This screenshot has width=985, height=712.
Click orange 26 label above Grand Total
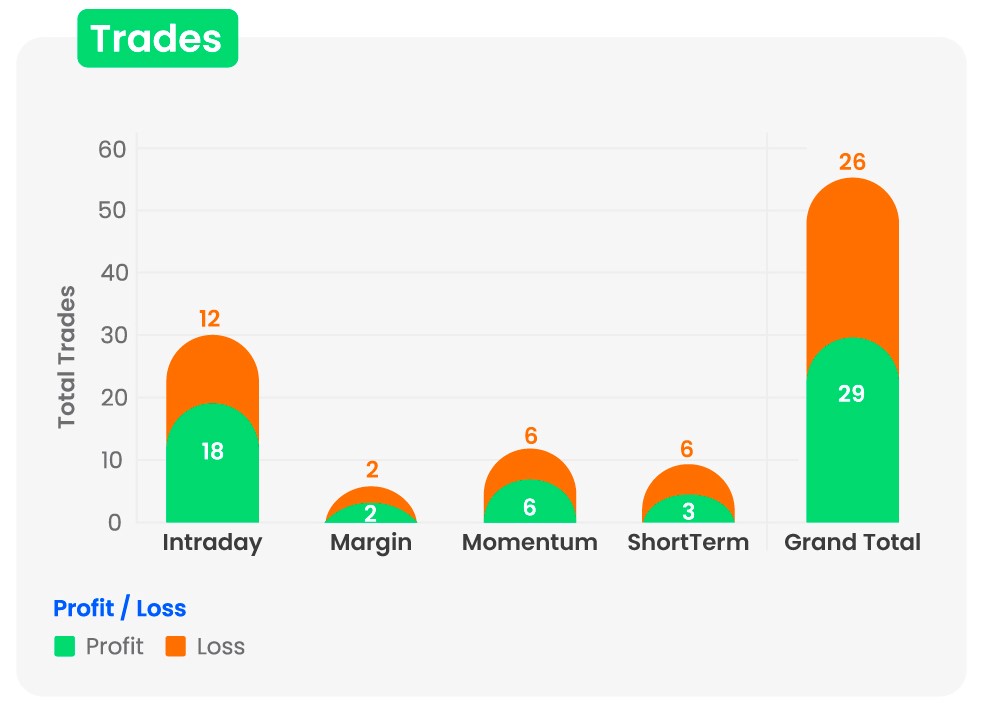(852, 162)
